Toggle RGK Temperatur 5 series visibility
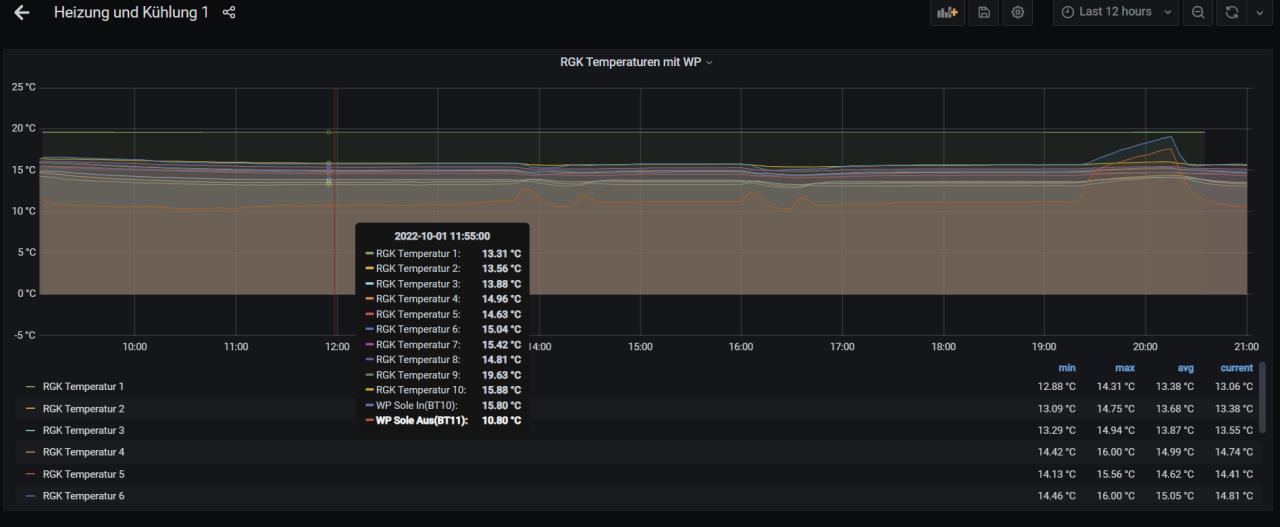The height and width of the screenshot is (527, 1280). pyautogui.click(x=83, y=474)
